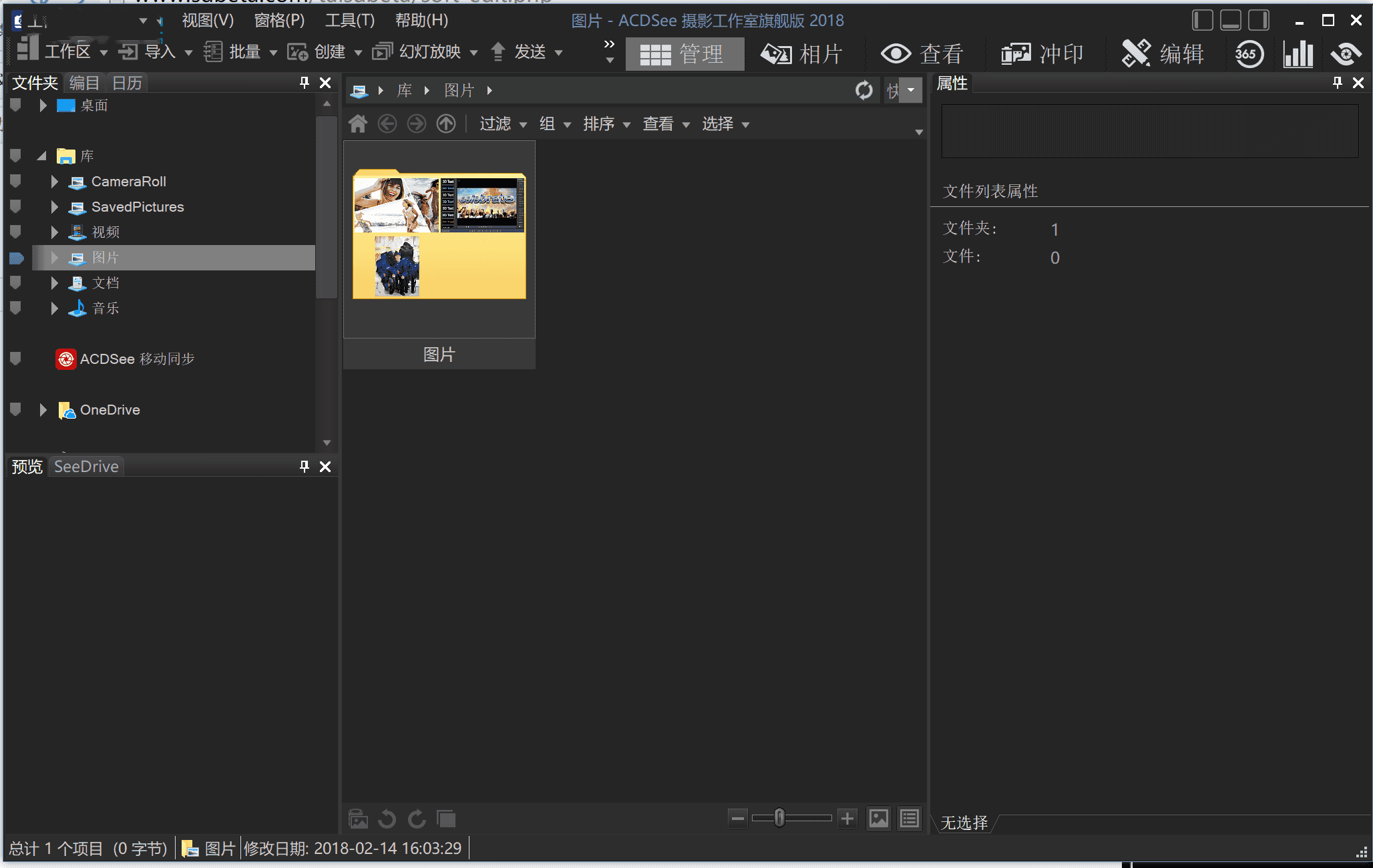Toggle tag marker for CameraRoll folder
1373x868 pixels.
coord(16,181)
